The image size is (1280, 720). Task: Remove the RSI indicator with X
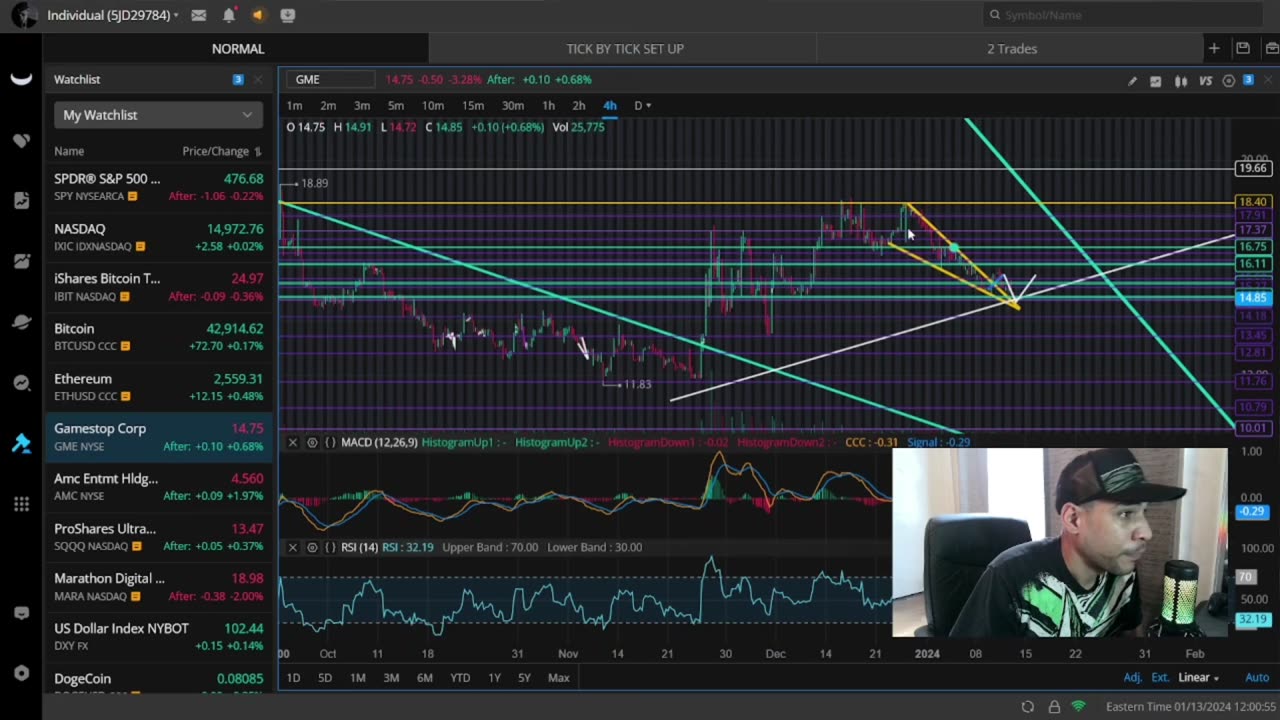[292, 547]
